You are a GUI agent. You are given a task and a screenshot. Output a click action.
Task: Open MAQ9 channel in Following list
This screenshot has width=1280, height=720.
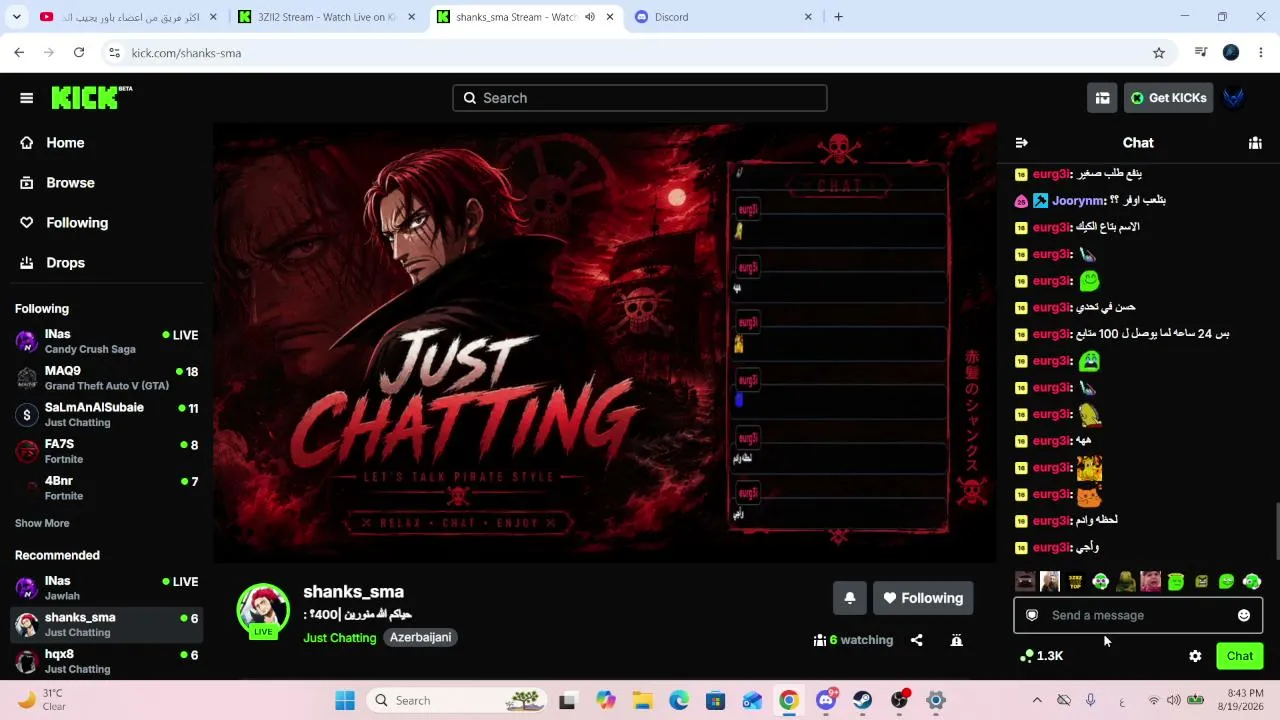point(107,378)
